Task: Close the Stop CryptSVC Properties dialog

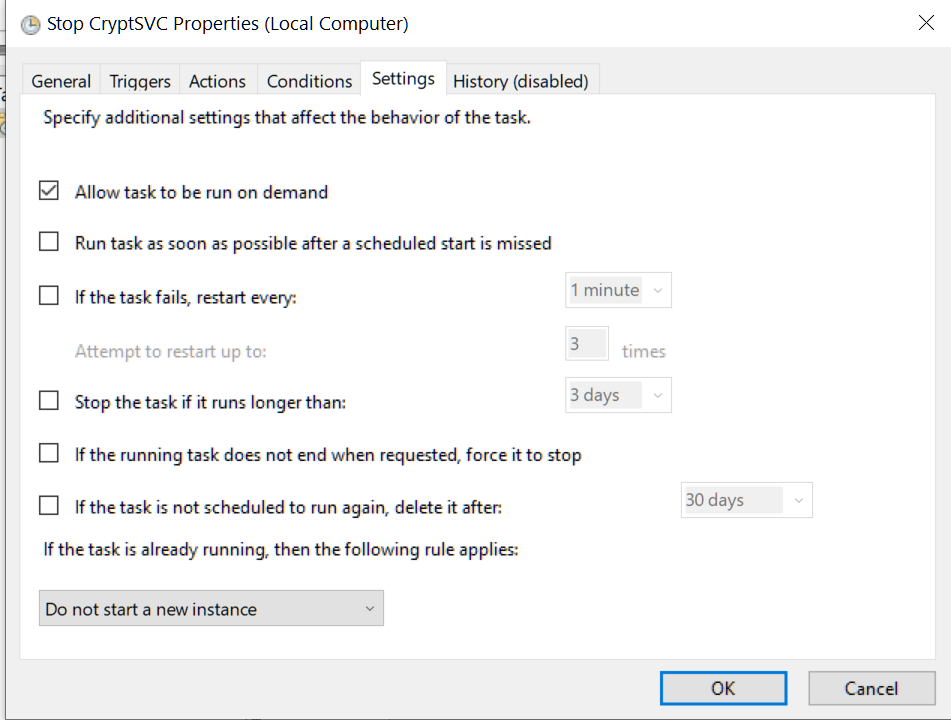Action: coord(926,23)
